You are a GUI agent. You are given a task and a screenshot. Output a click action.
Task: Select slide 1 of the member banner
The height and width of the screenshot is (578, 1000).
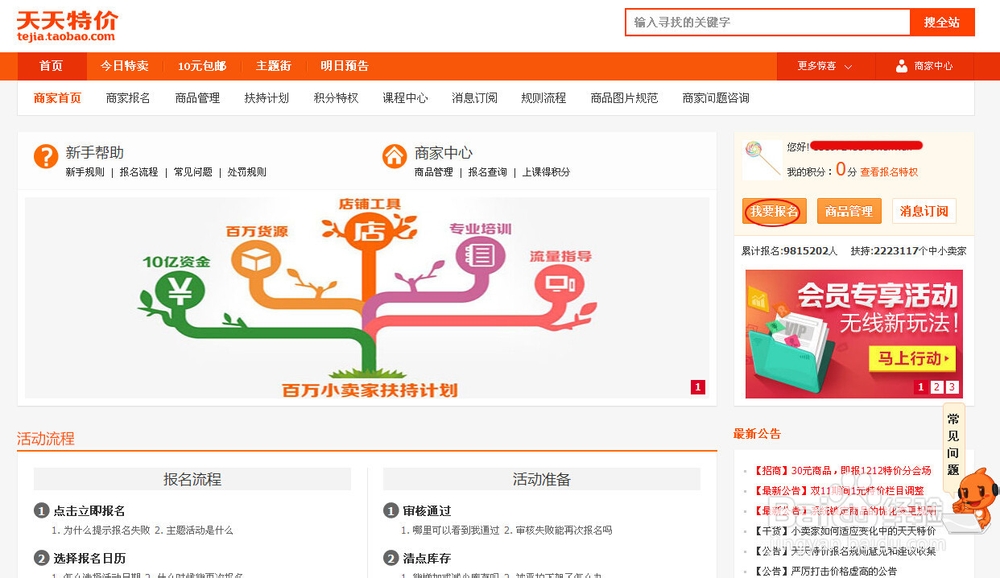click(x=921, y=387)
